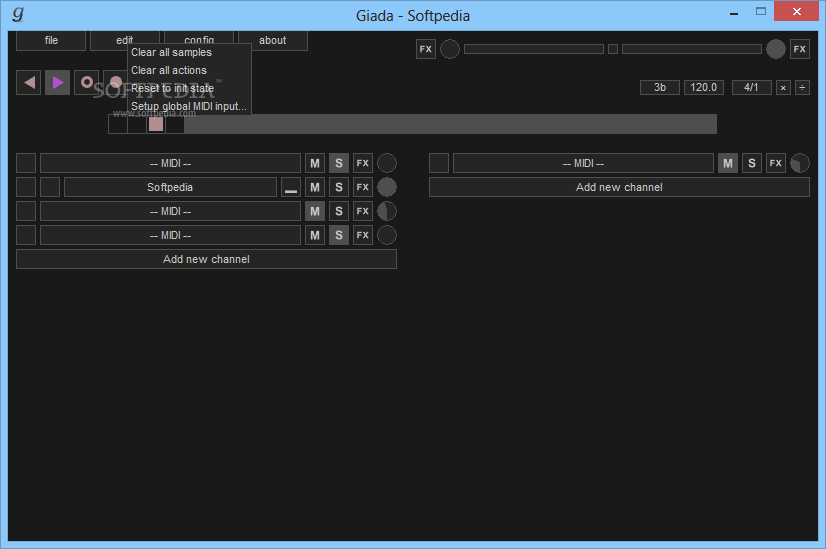The width and height of the screenshot is (826, 549).
Task: Unmute the third left-column MIDI channel
Action: 315,211
